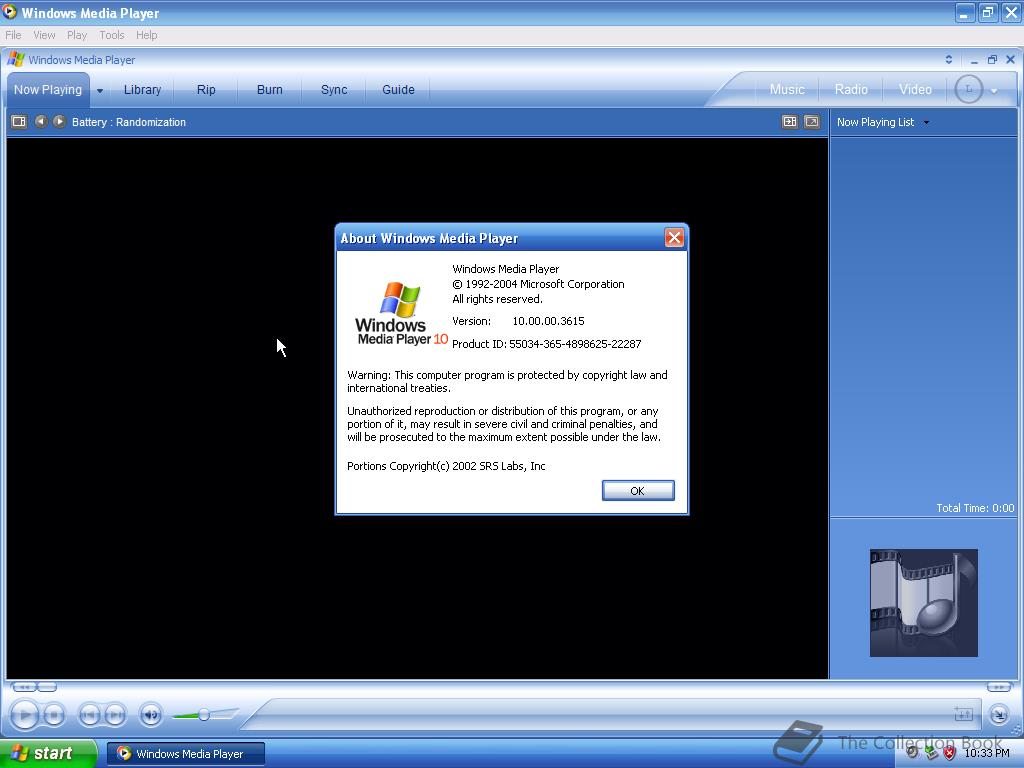Click the Windows Media Player 10 logo
This screenshot has width=1024, height=768.
402,313
